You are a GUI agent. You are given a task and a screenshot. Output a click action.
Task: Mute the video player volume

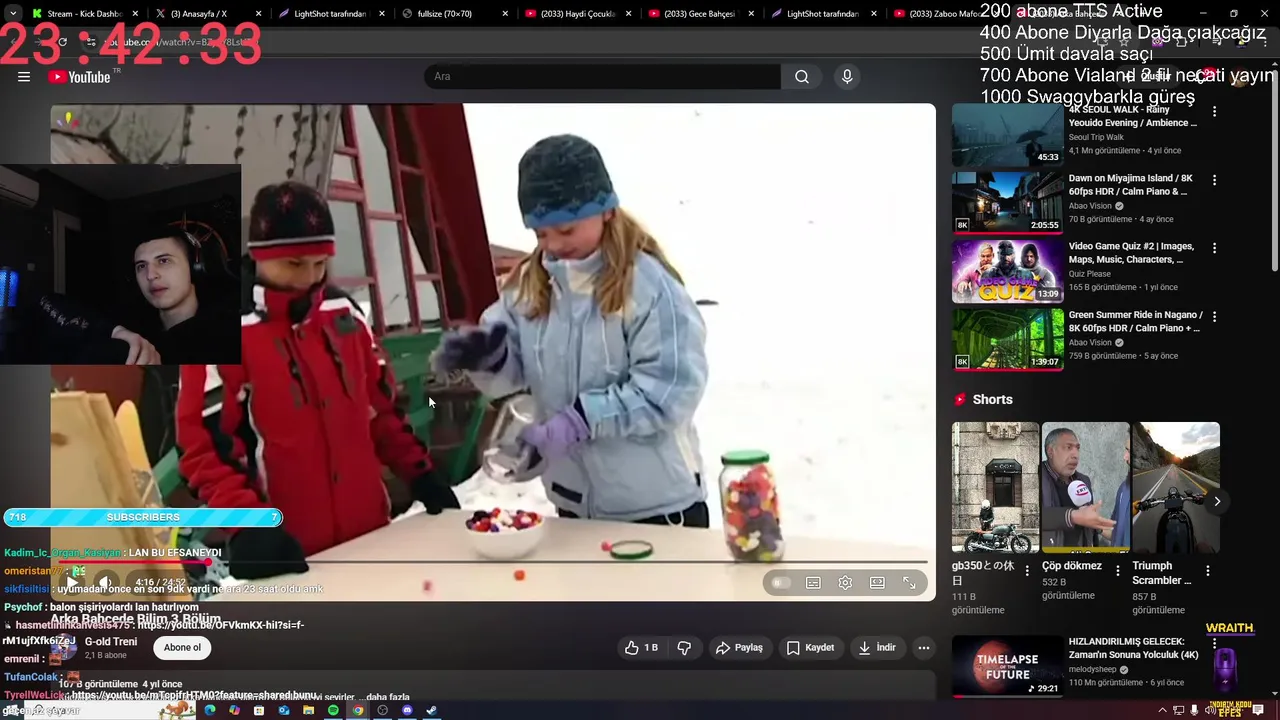point(105,582)
